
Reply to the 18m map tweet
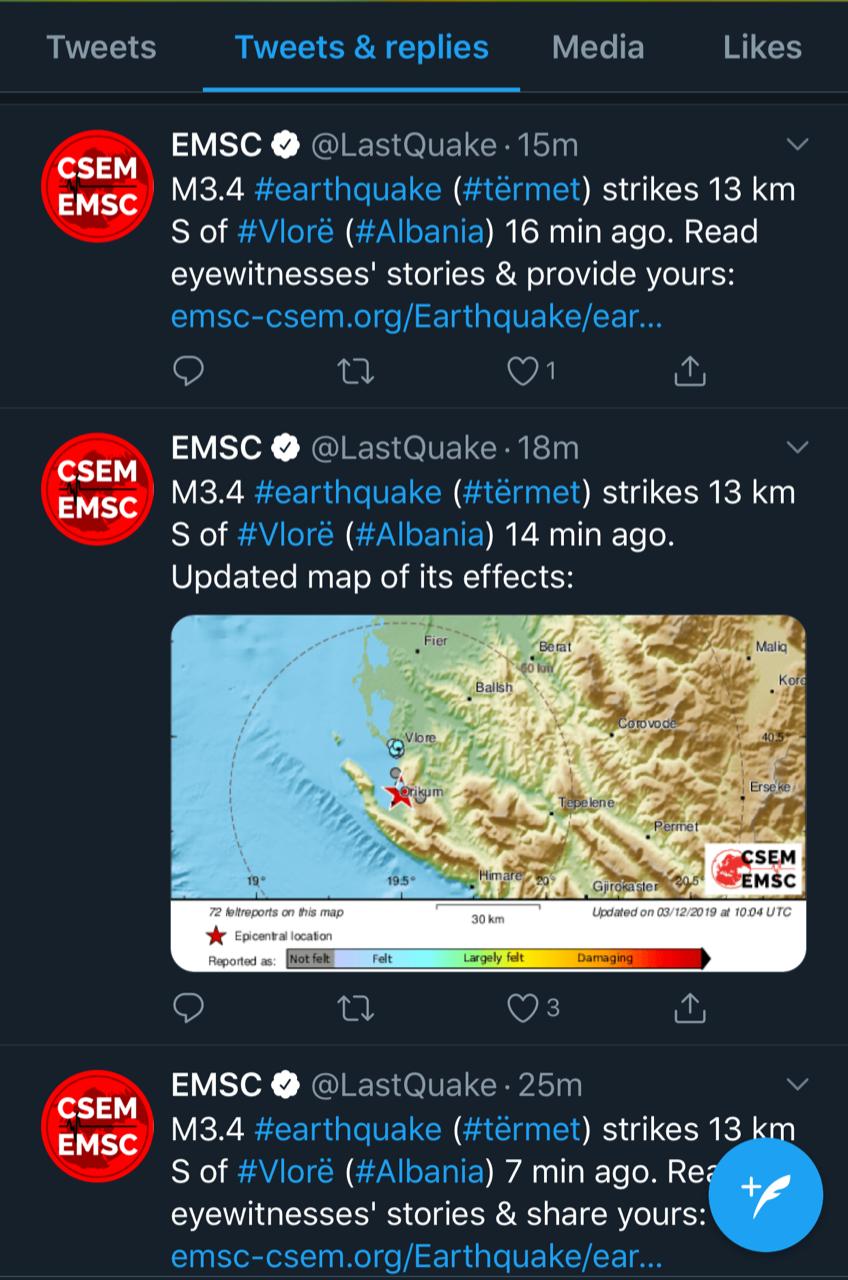point(188,1007)
